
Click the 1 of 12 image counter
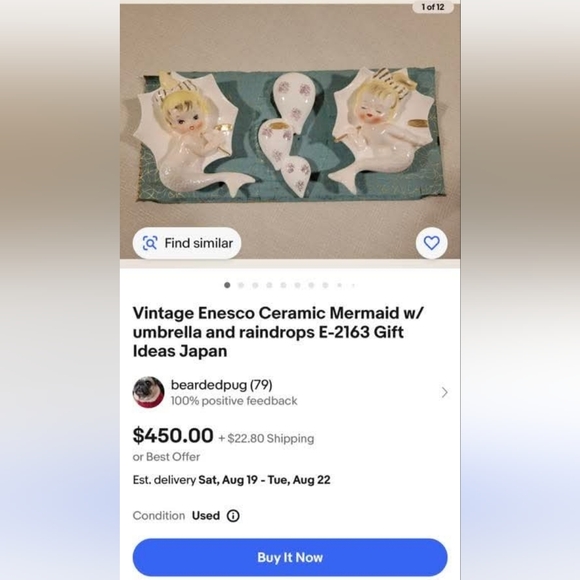(x=433, y=7)
